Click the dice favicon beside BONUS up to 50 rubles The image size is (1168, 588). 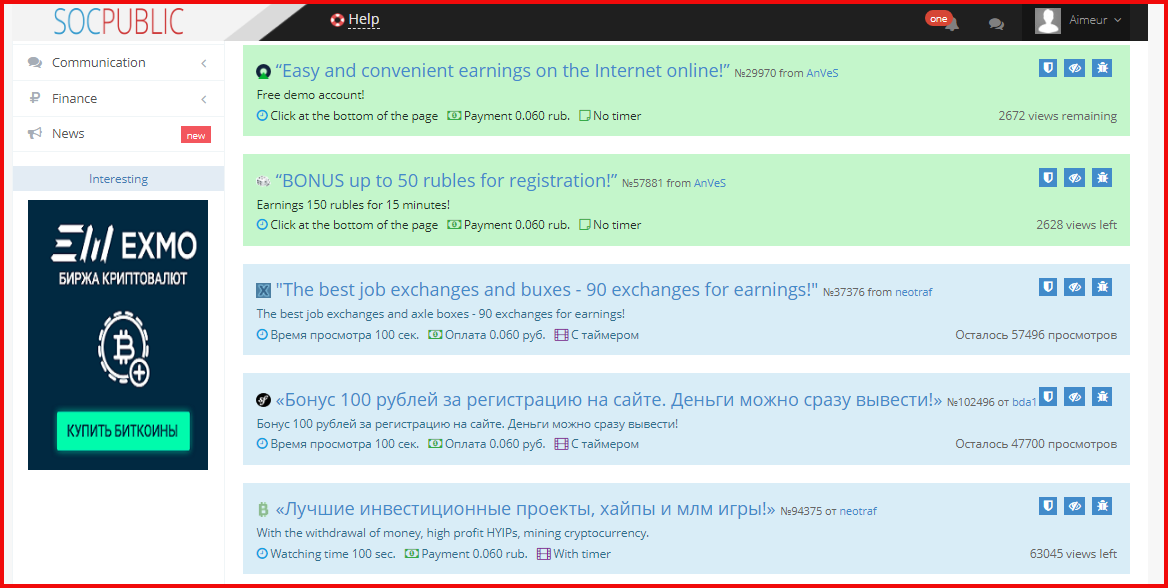point(263,181)
